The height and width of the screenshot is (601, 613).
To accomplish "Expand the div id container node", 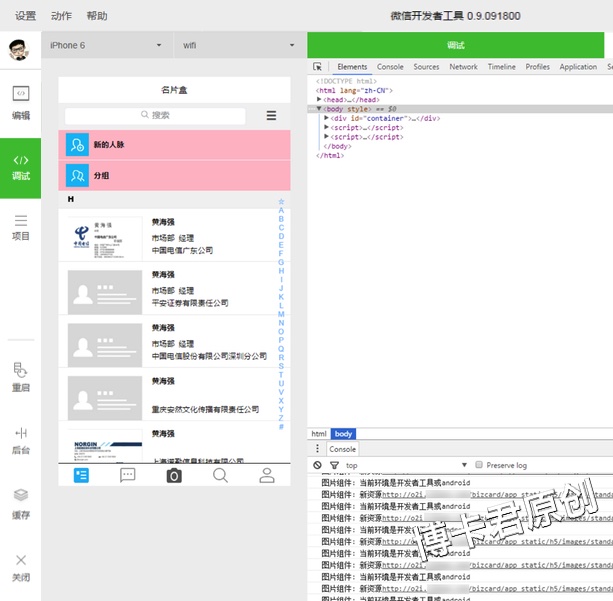I will pos(326,118).
